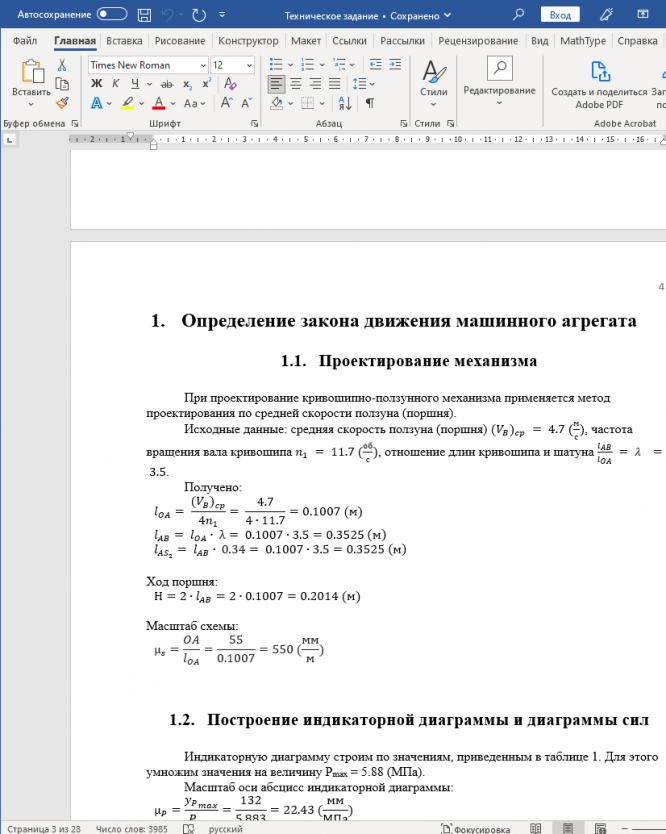Open the Вставка ribbon tab
This screenshot has height=834, width=666.
tap(124, 41)
